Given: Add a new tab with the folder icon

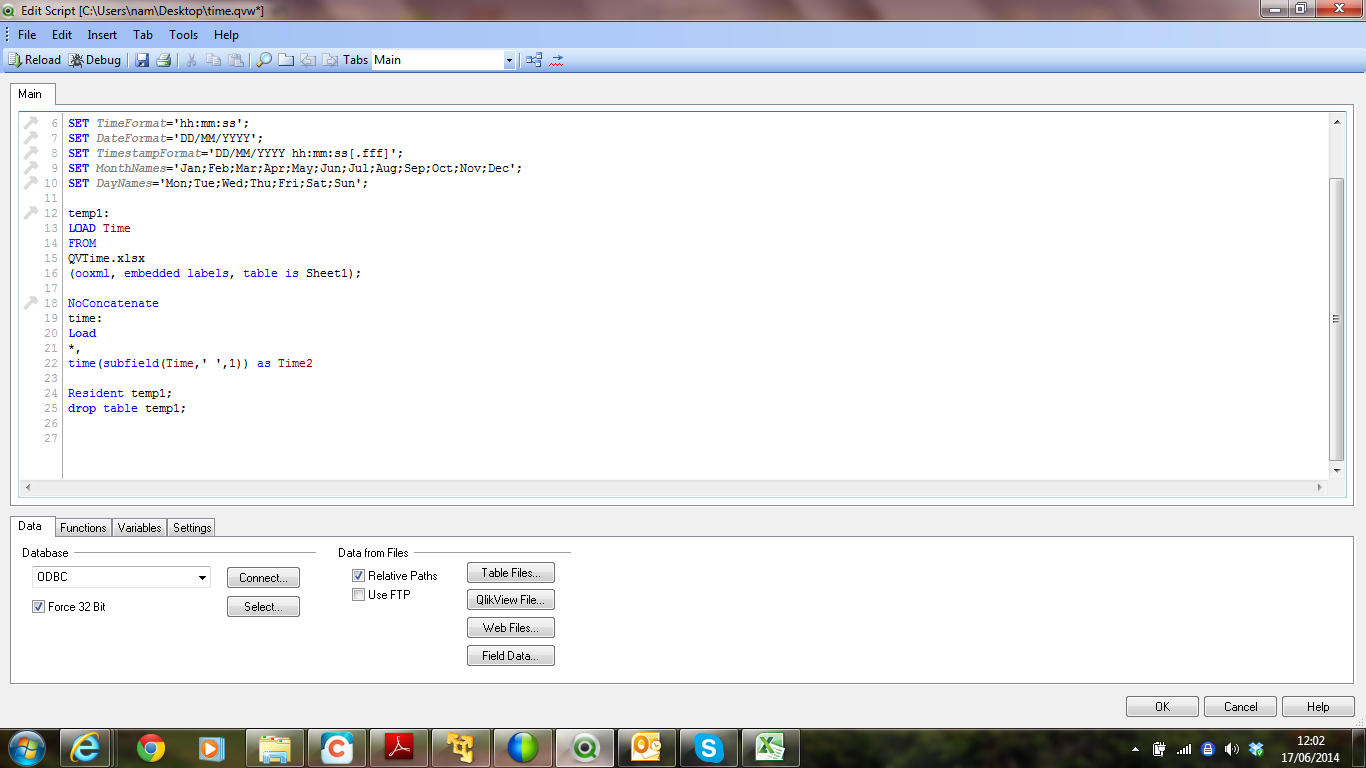Looking at the screenshot, I should pos(286,60).
